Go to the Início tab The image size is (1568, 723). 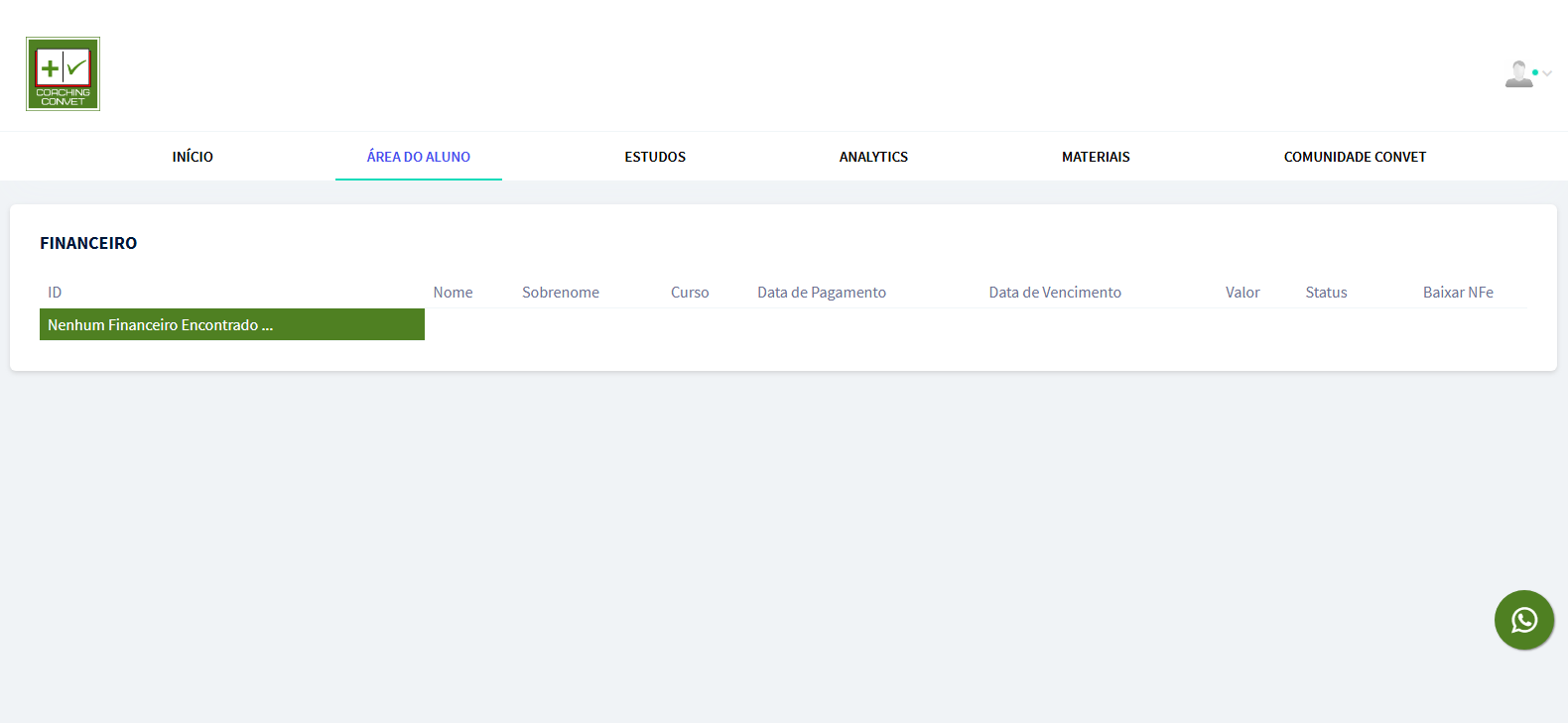pyautogui.click(x=193, y=157)
